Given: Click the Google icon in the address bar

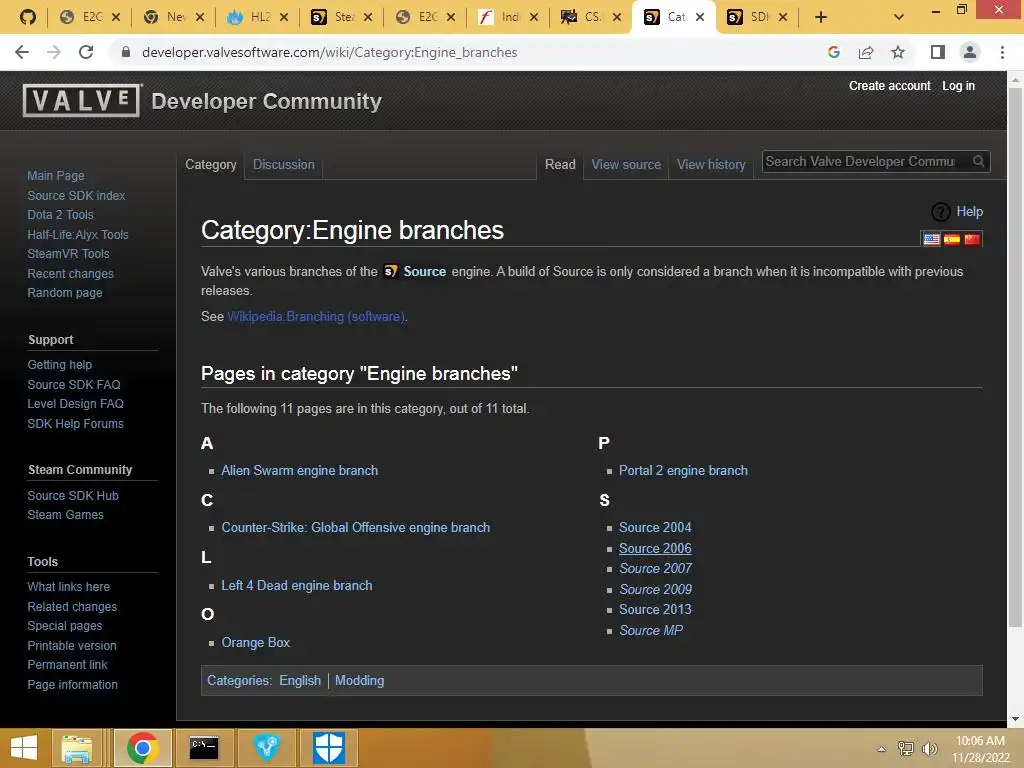Looking at the screenshot, I should (833, 52).
